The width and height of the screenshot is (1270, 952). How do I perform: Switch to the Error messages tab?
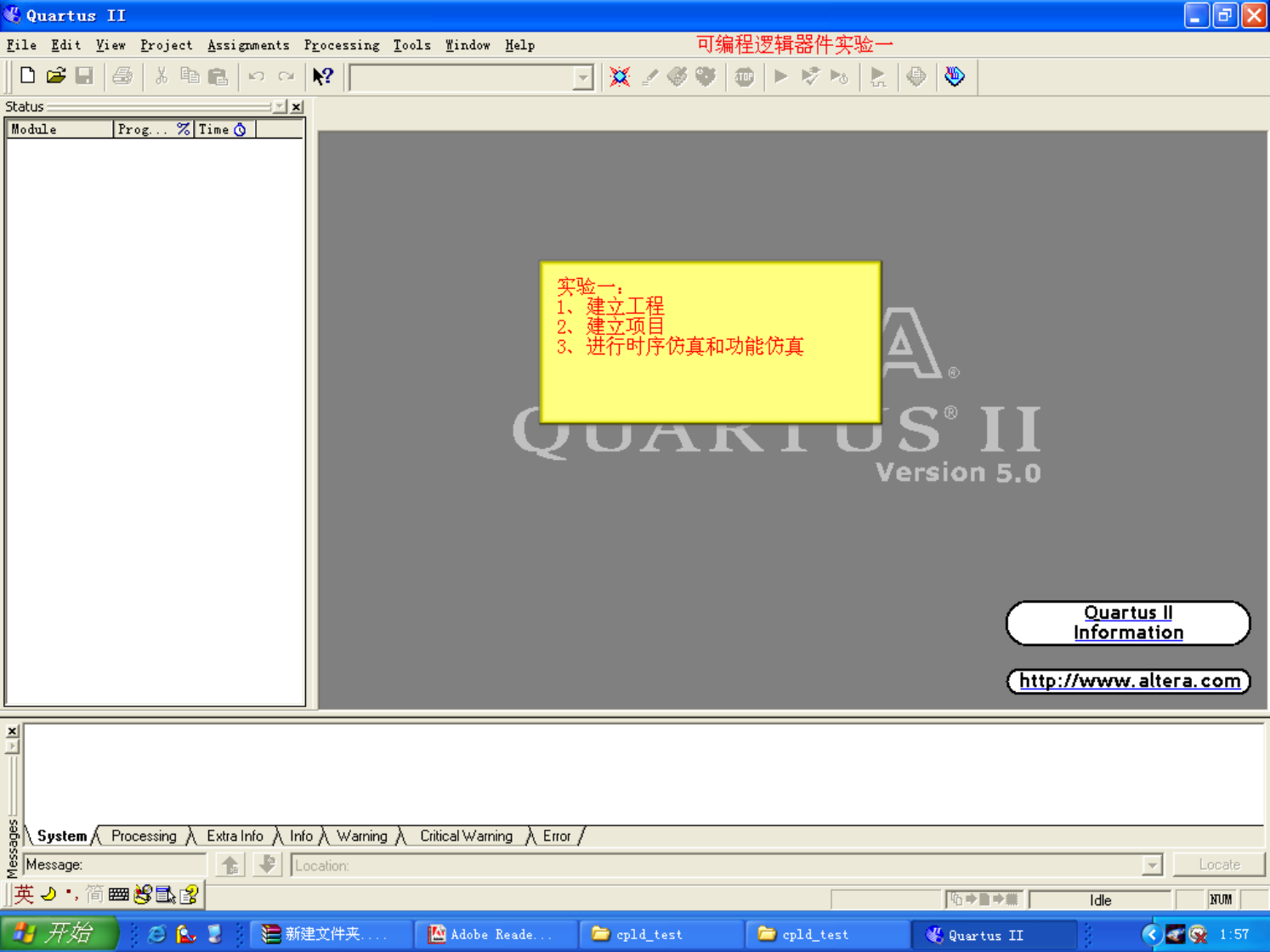point(557,836)
